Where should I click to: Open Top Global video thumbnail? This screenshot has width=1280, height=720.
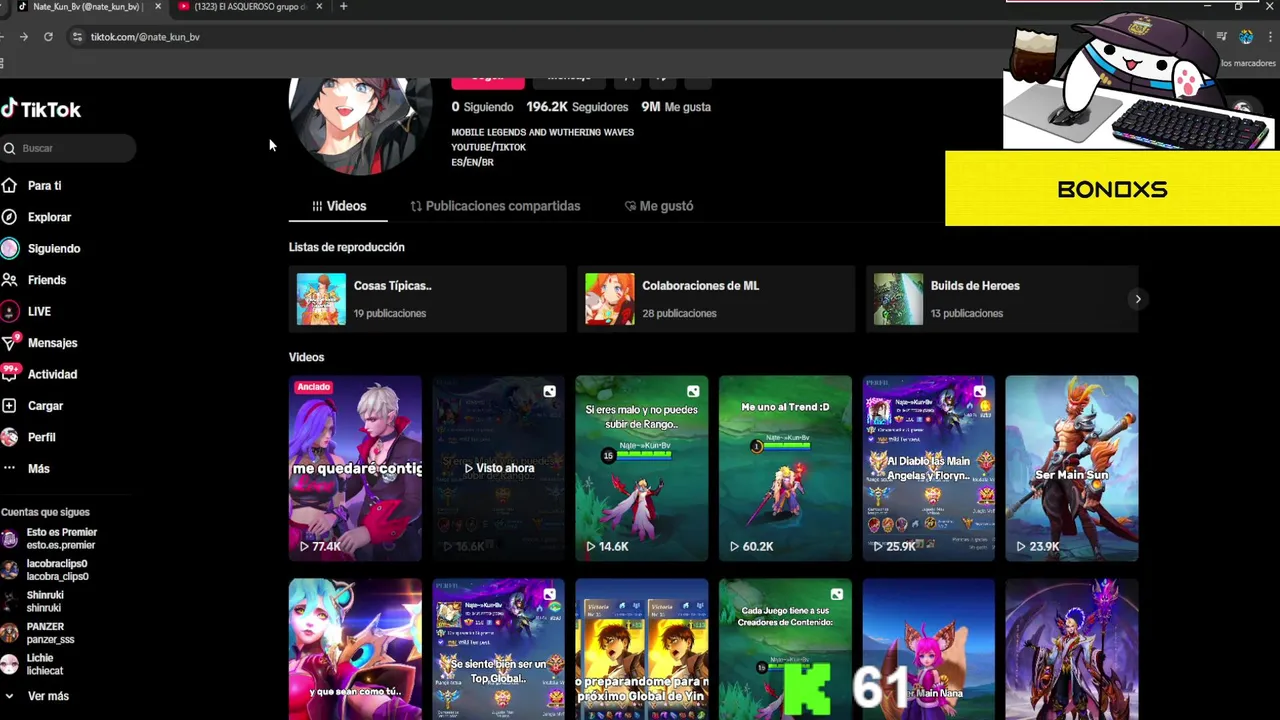[x=498, y=649]
